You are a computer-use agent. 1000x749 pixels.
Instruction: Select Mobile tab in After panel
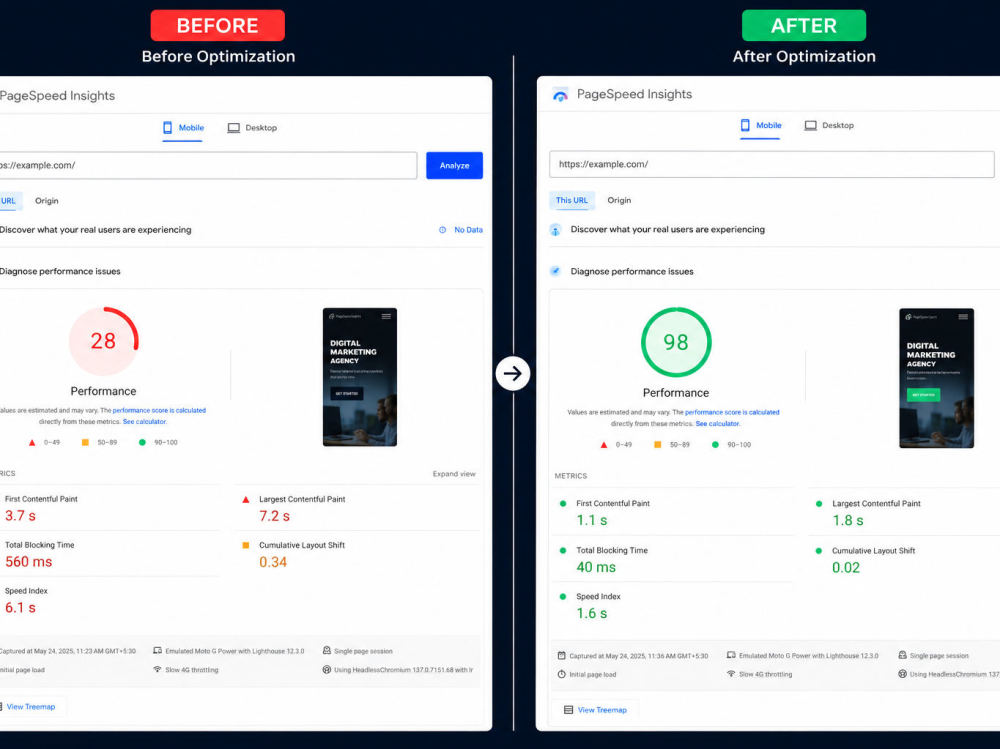[761, 126]
